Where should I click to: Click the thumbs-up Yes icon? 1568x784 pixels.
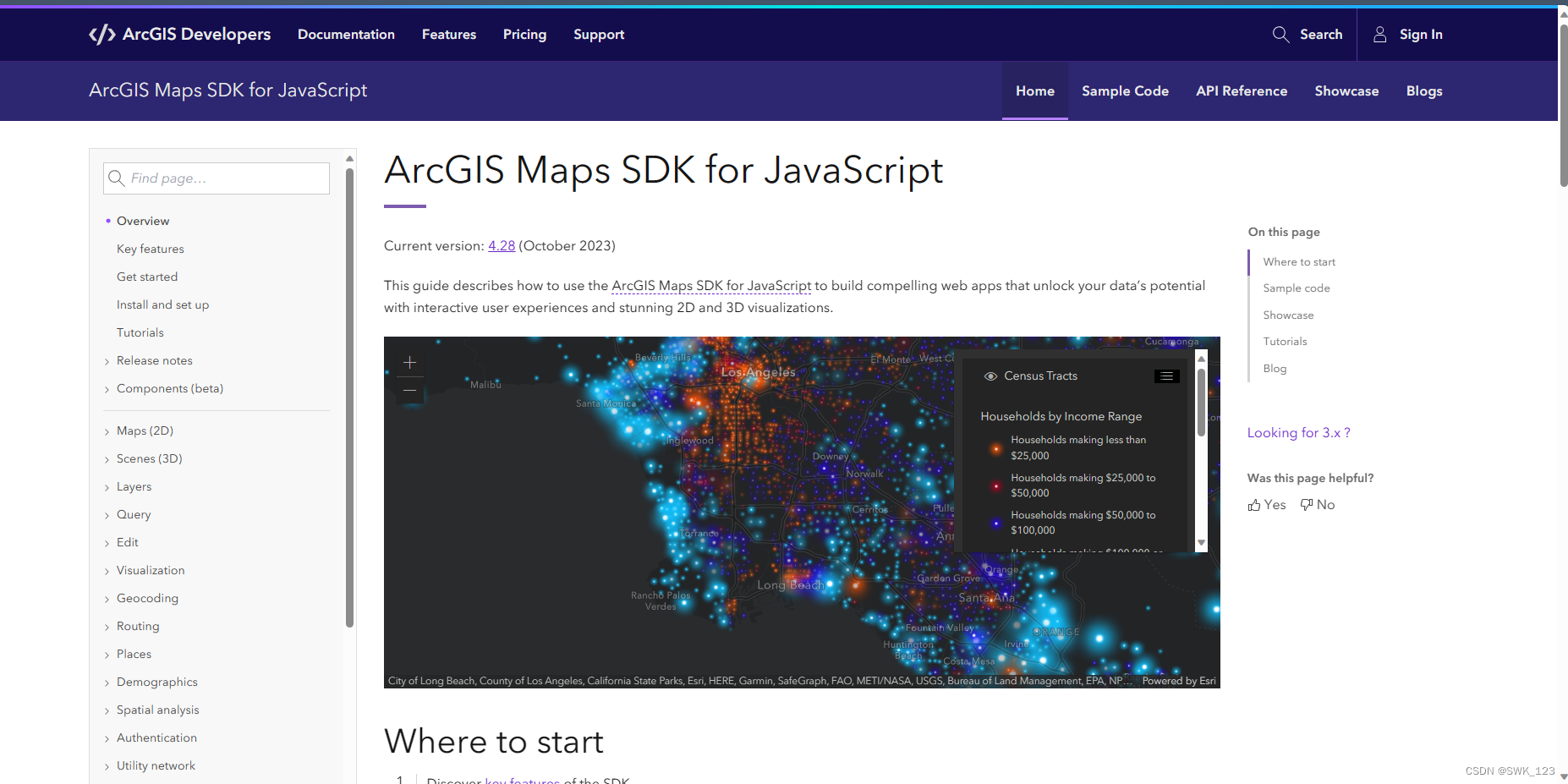click(1254, 505)
